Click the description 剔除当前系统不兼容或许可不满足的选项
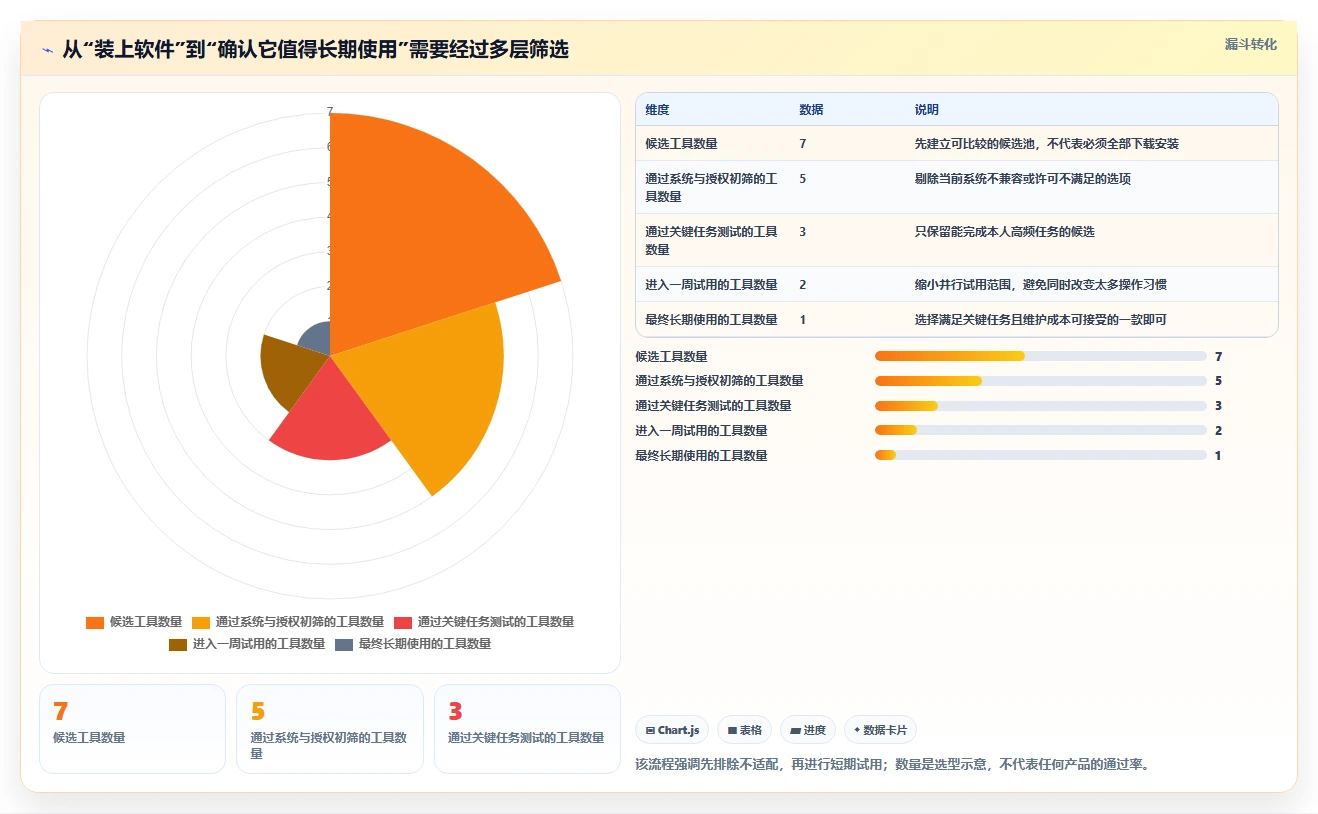 [1022, 179]
